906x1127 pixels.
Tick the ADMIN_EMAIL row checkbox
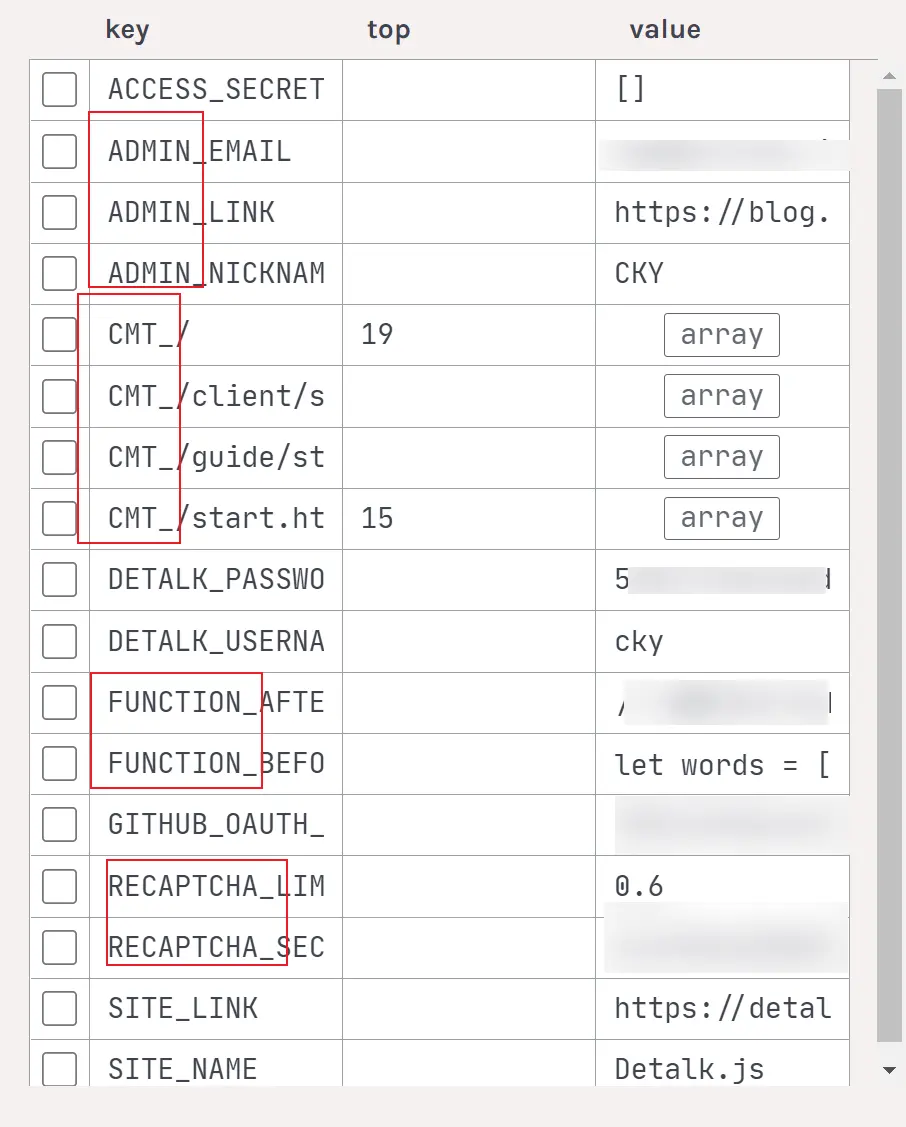[59, 152]
